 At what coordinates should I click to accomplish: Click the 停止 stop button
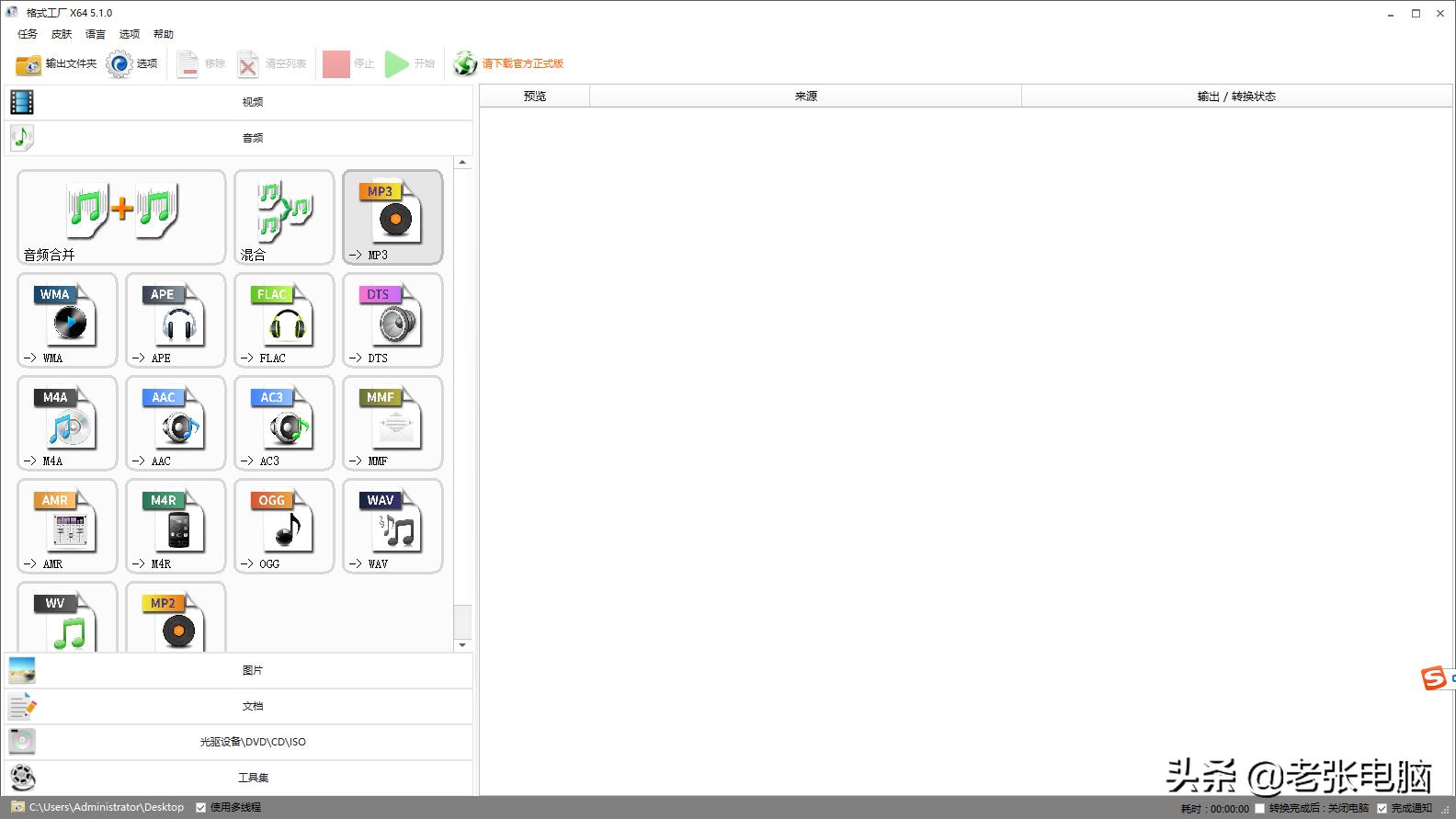pos(348,63)
